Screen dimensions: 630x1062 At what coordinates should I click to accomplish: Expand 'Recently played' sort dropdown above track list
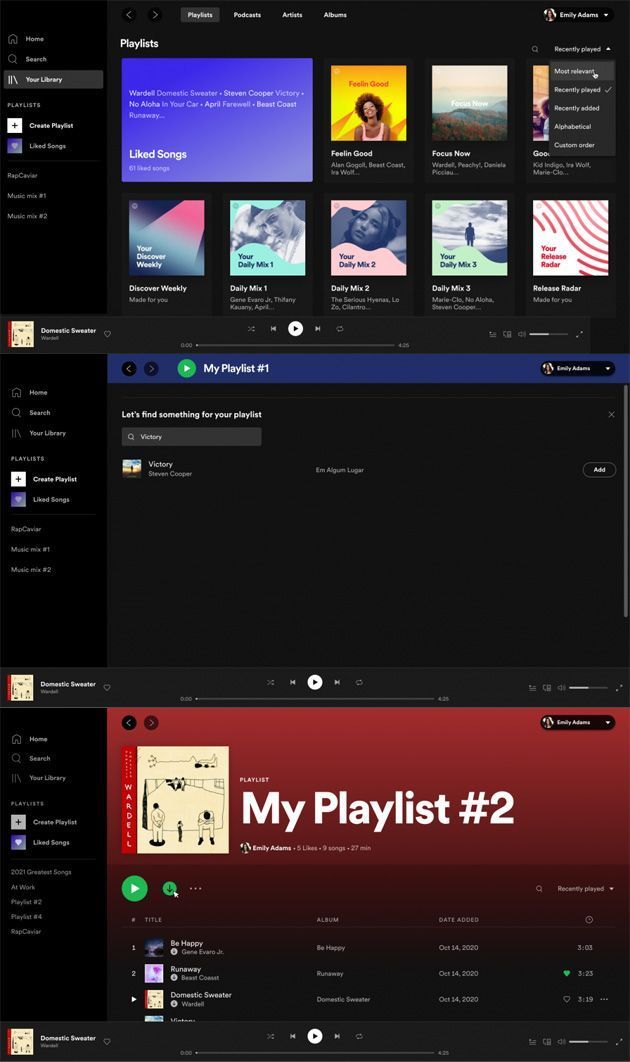point(585,888)
